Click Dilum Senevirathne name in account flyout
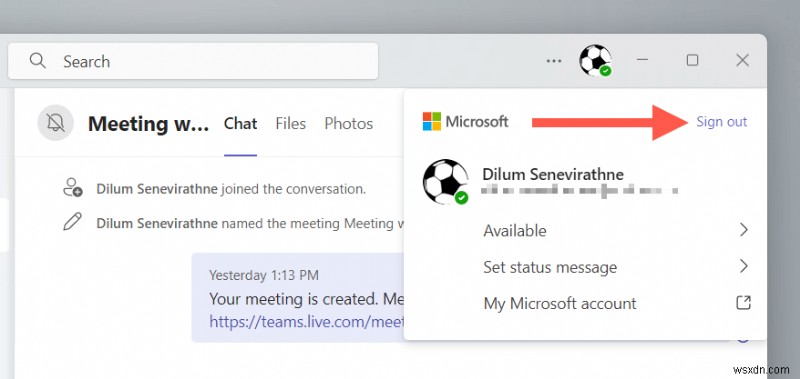 [x=553, y=174]
